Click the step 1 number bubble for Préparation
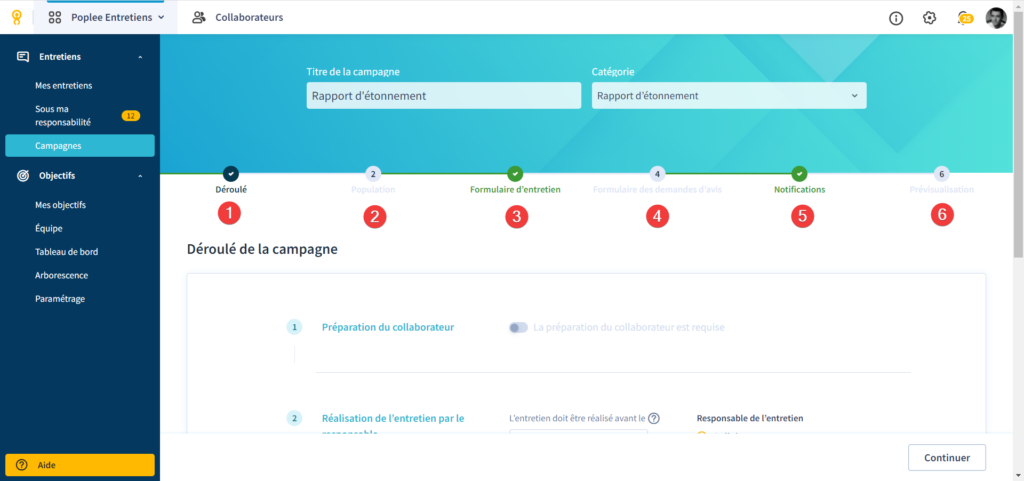This screenshot has height=481, width=1024. click(x=294, y=327)
